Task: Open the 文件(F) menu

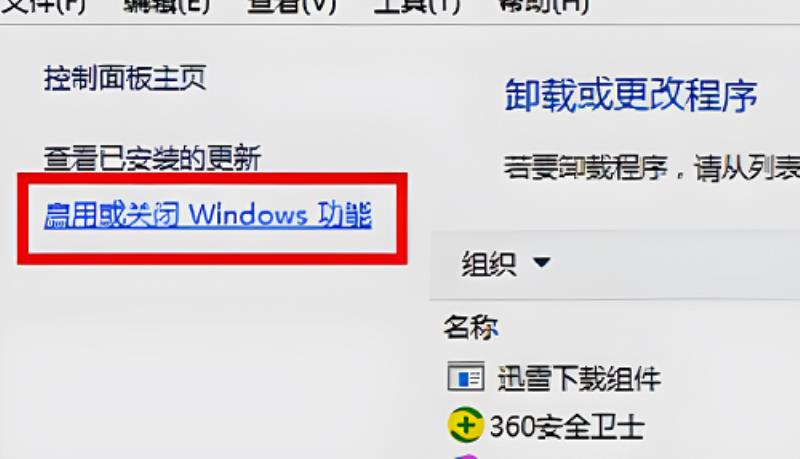Action: [42, 6]
